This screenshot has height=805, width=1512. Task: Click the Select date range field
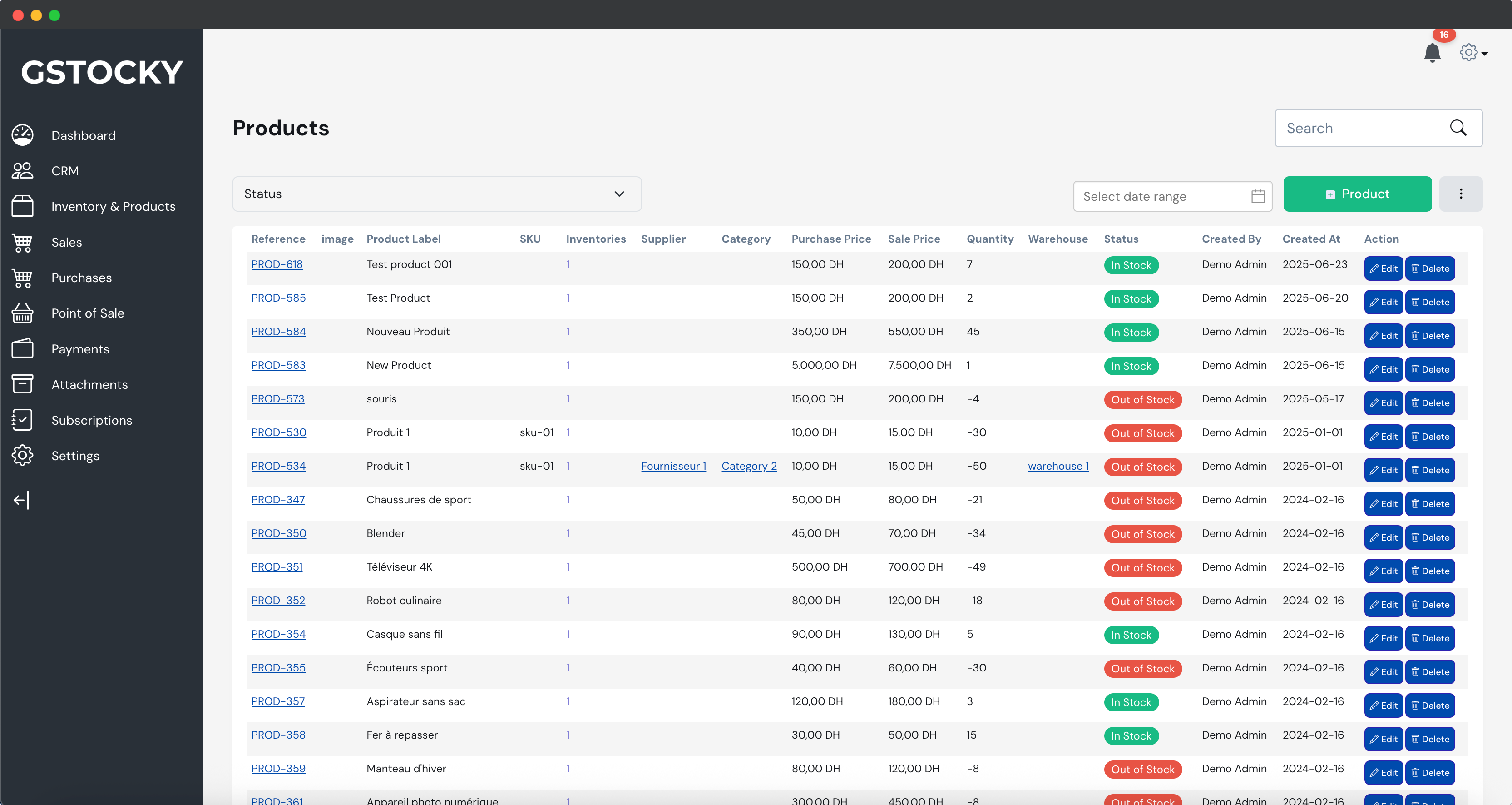pos(1172,196)
